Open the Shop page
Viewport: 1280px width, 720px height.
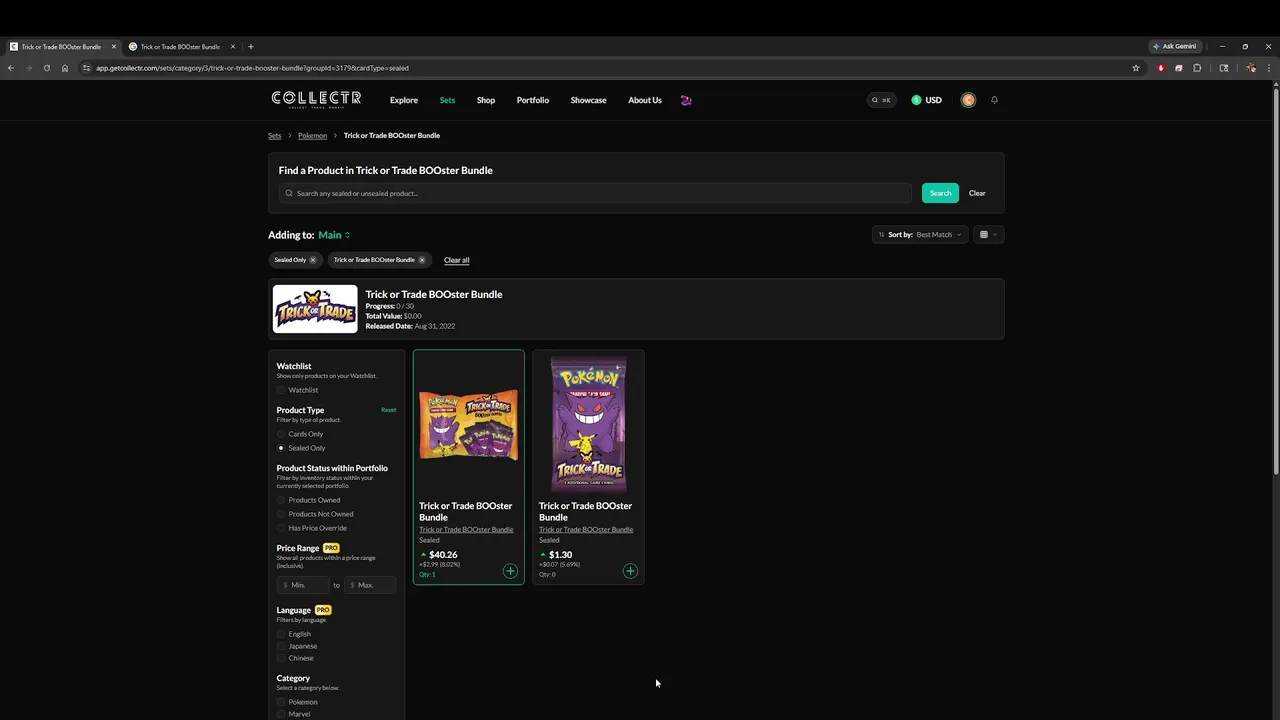(x=486, y=100)
